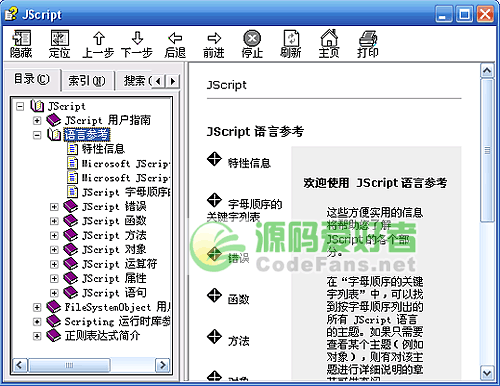Open the 特性信息 link in content pane
The image size is (500, 386).
click(249, 163)
